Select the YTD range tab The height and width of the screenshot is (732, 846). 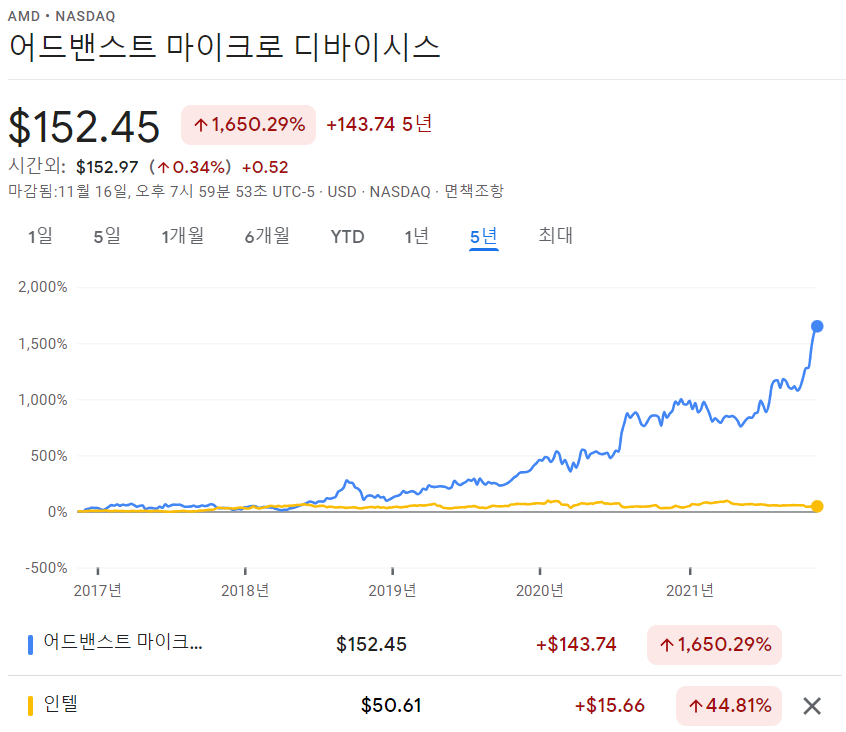(x=347, y=236)
